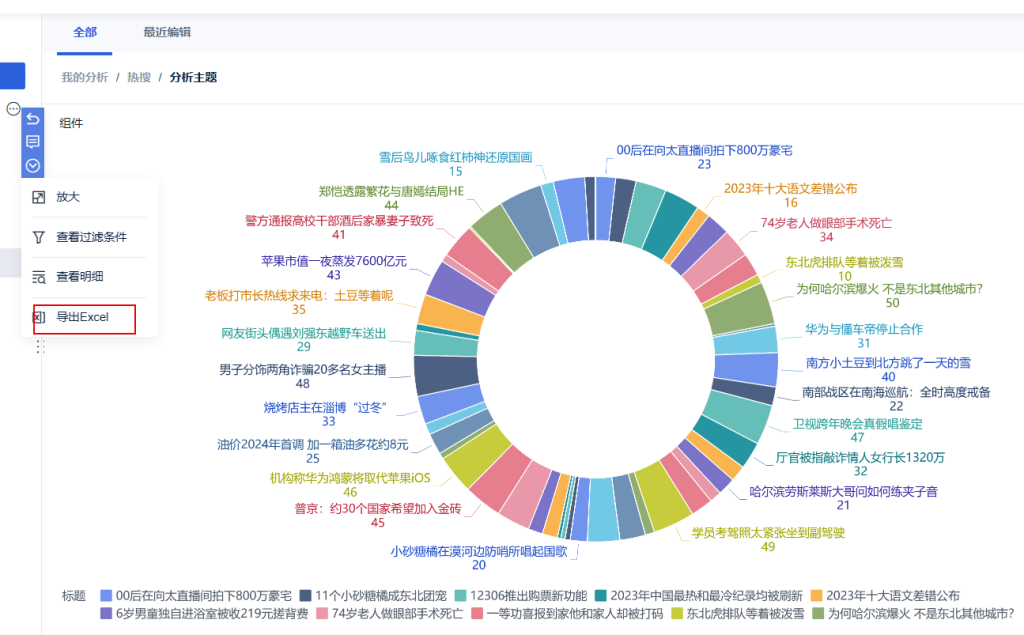
Task: Open the comment icon in blue component toolbar
Action: coord(32,142)
